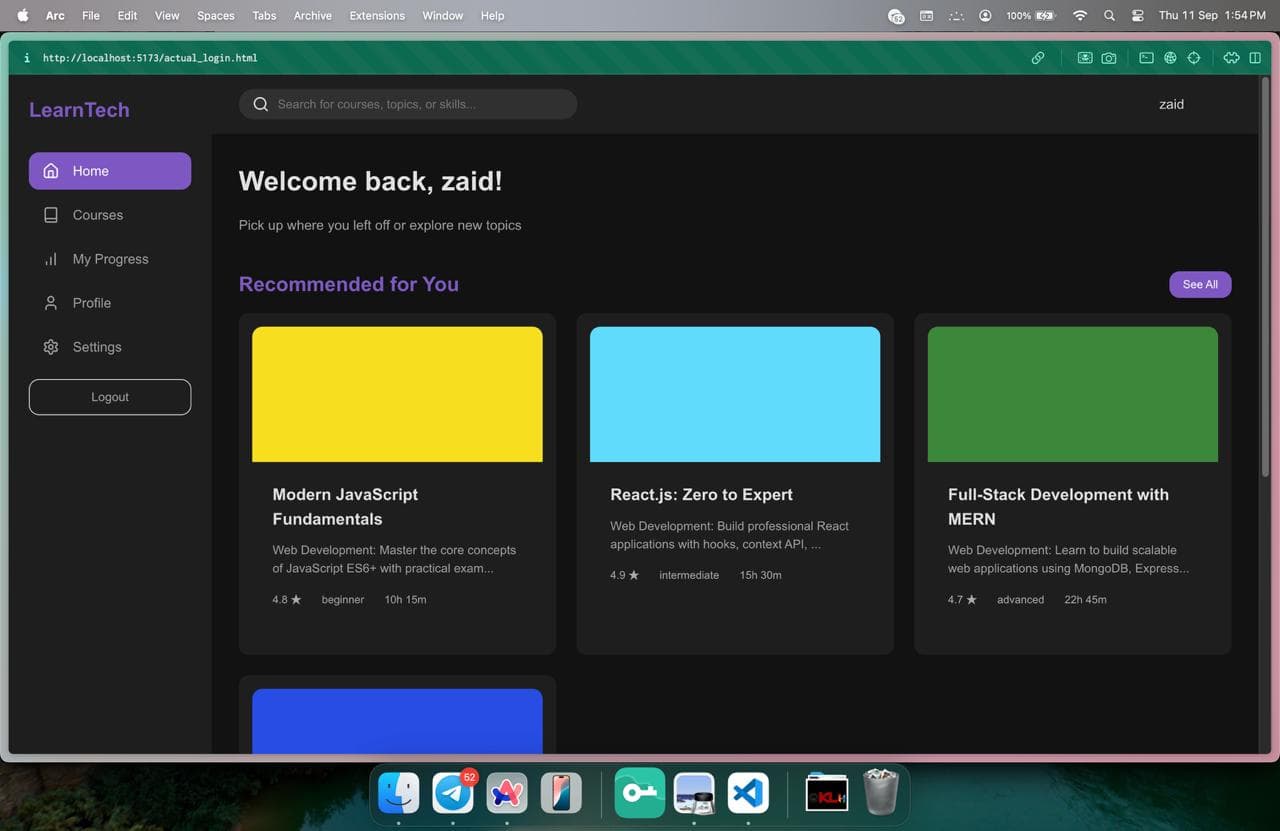The height and width of the screenshot is (831, 1280).
Task: Open the developer console terminal icon
Action: click(1146, 58)
